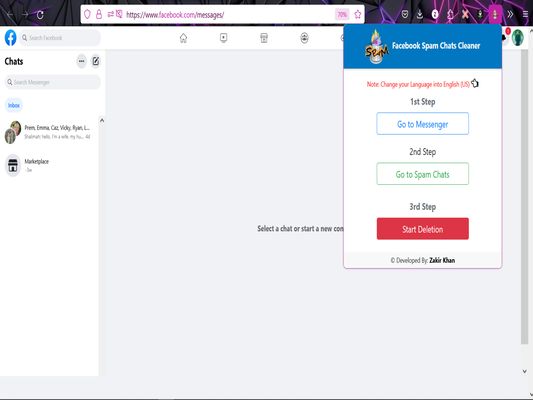This screenshot has width=533, height=400.
Task: Select the Inbox filter pill
Action: (x=14, y=105)
